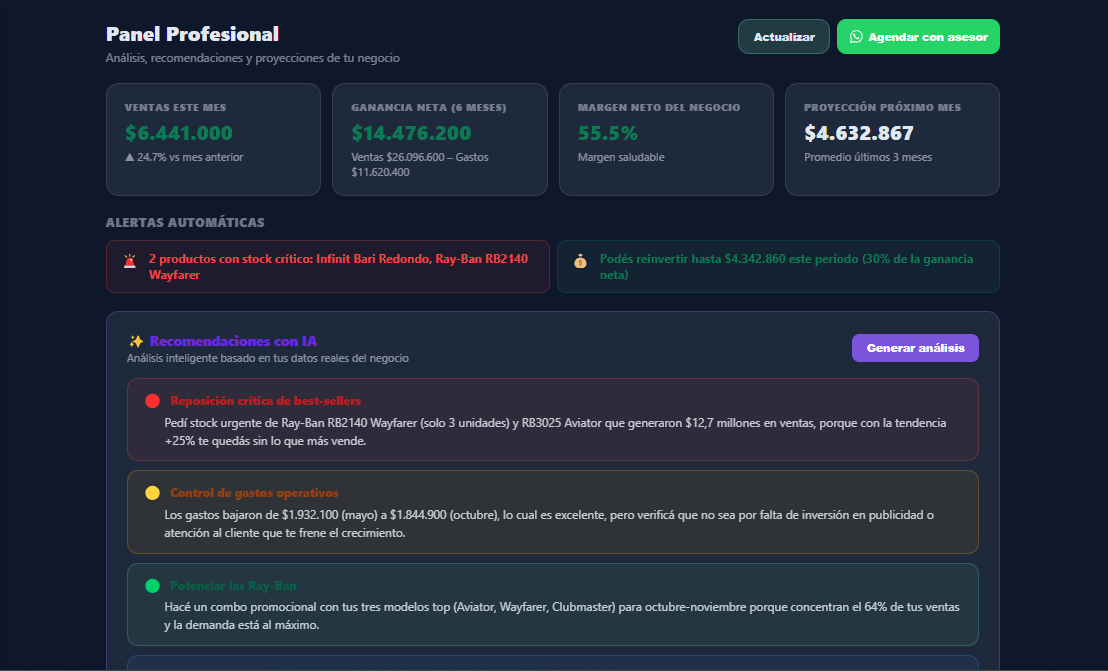This screenshot has height=671, width=1108.
Task: Open the Ventas este mes card
Action: (213, 139)
